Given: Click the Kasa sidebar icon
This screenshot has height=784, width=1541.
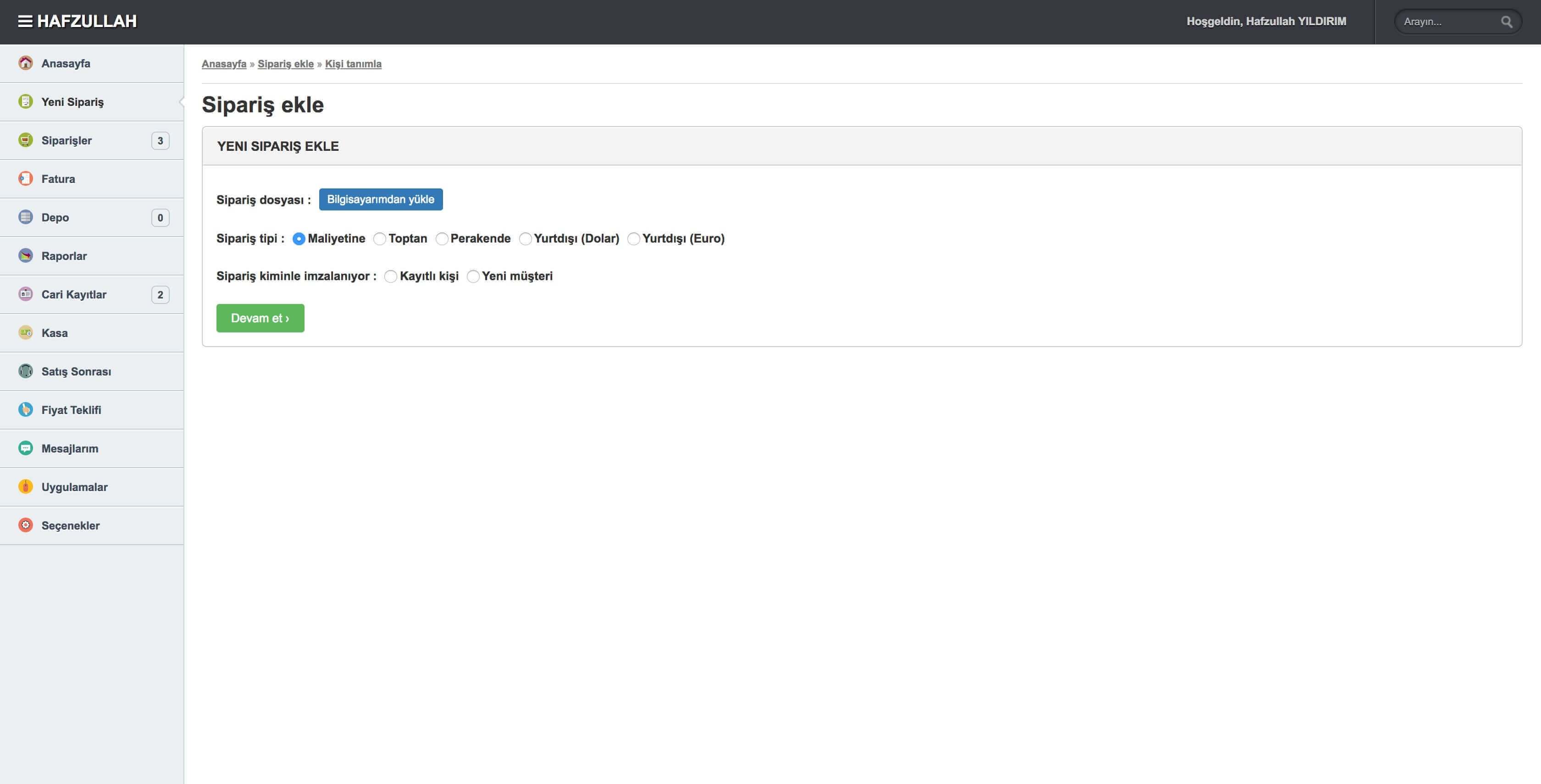Looking at the screenshot, I should point(25,332).
